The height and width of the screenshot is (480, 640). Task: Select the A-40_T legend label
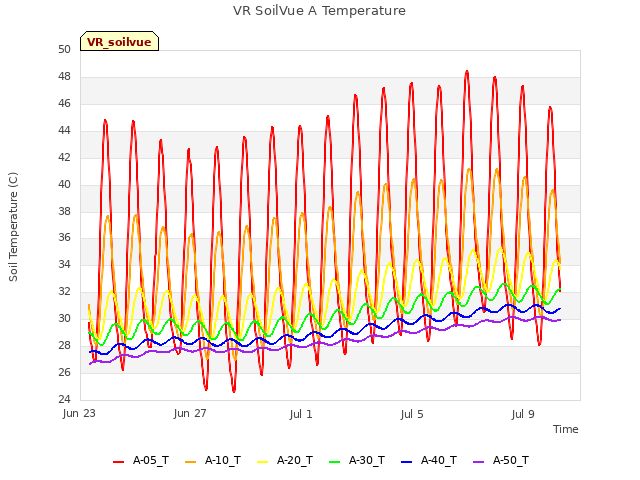(x=439, y=461)
